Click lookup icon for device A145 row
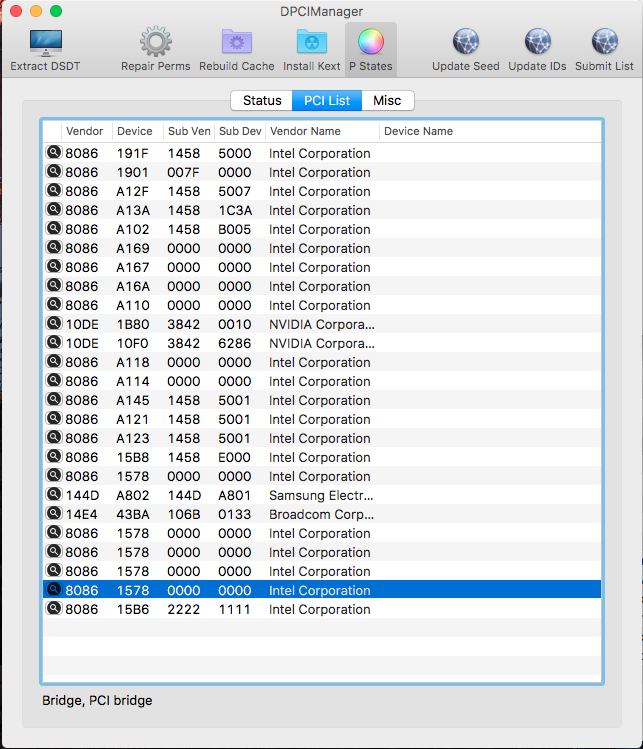643x749 pixels. [54, 399]
